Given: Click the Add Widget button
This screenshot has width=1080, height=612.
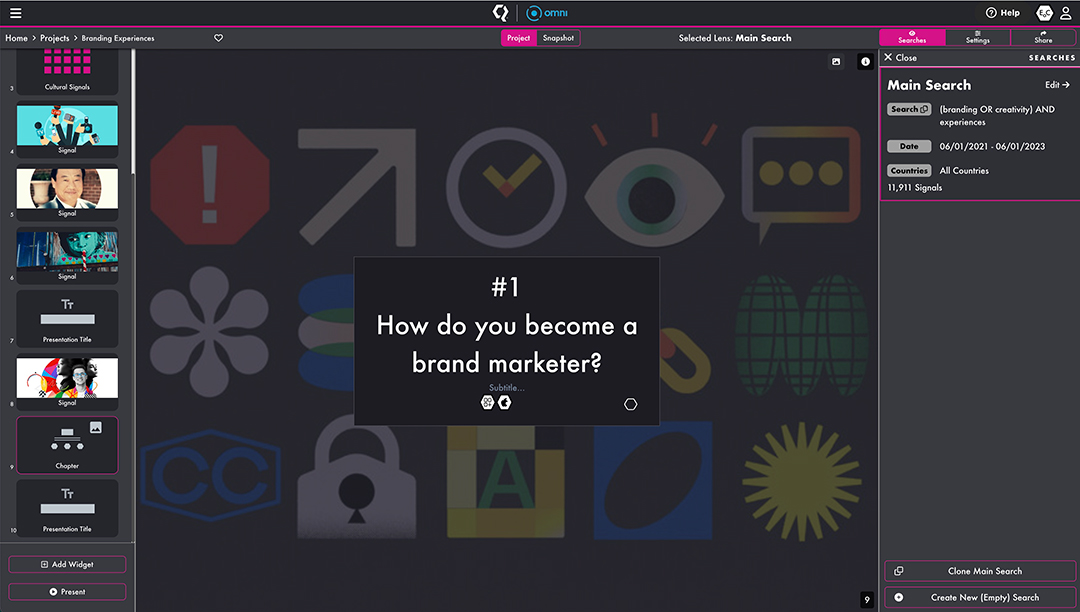Looking at the screenshot, I should click(x=67, y=564).
